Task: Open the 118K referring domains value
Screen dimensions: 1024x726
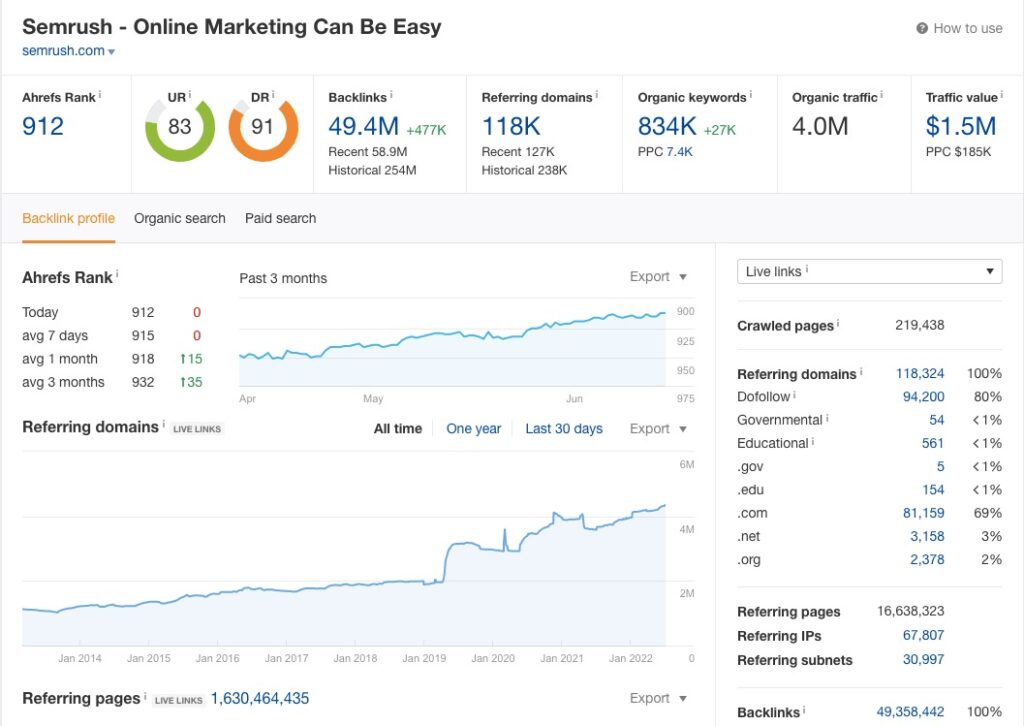Action: (511, 126)
